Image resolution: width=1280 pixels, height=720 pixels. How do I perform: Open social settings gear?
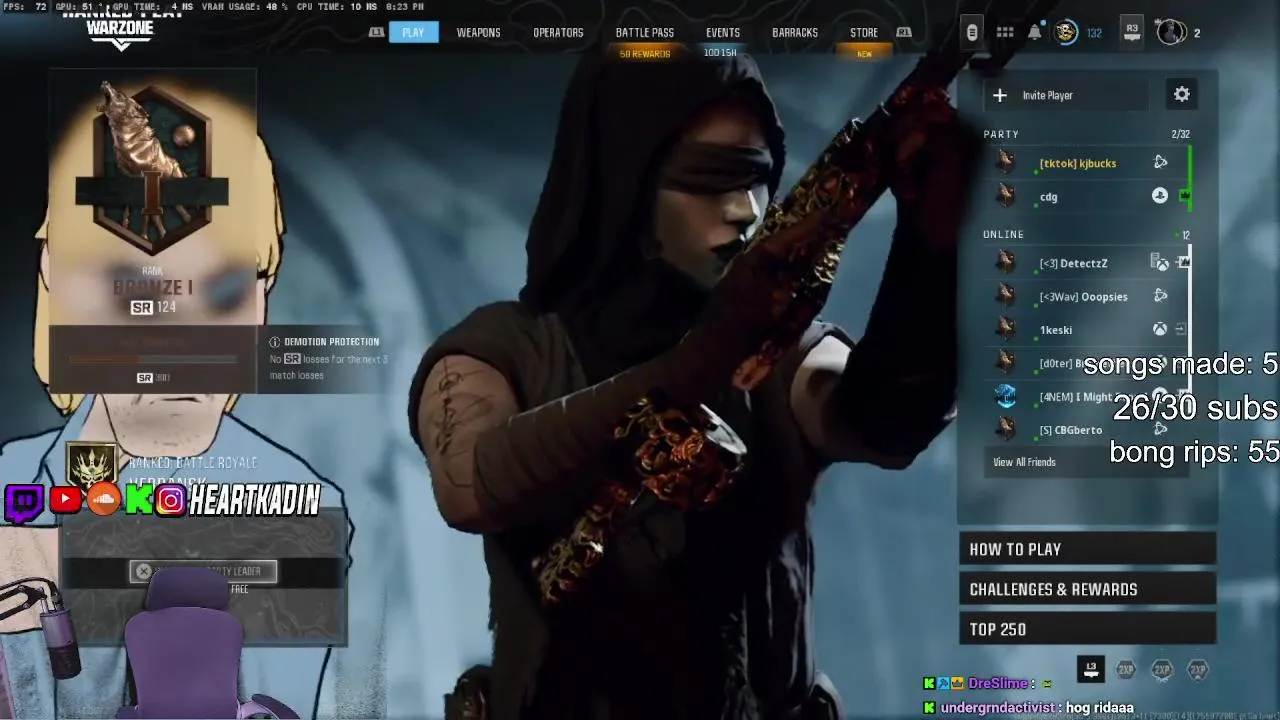pos(1182,94)
